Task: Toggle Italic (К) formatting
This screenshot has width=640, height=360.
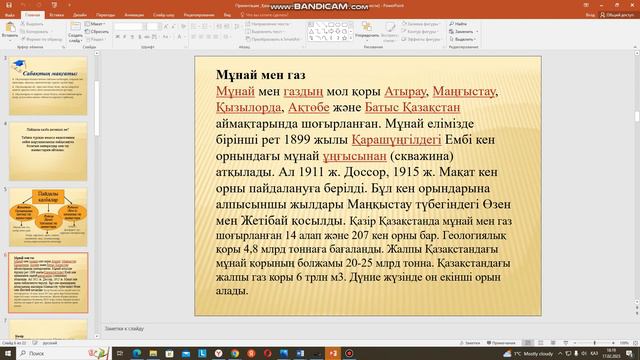Action: click(125, 37)
